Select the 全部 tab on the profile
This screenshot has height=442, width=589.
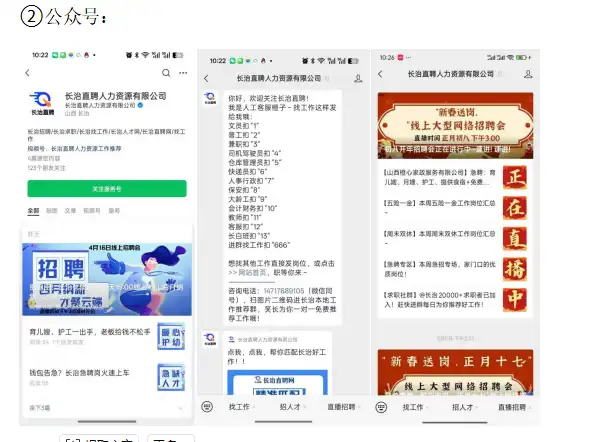click(x=33, y=211)
